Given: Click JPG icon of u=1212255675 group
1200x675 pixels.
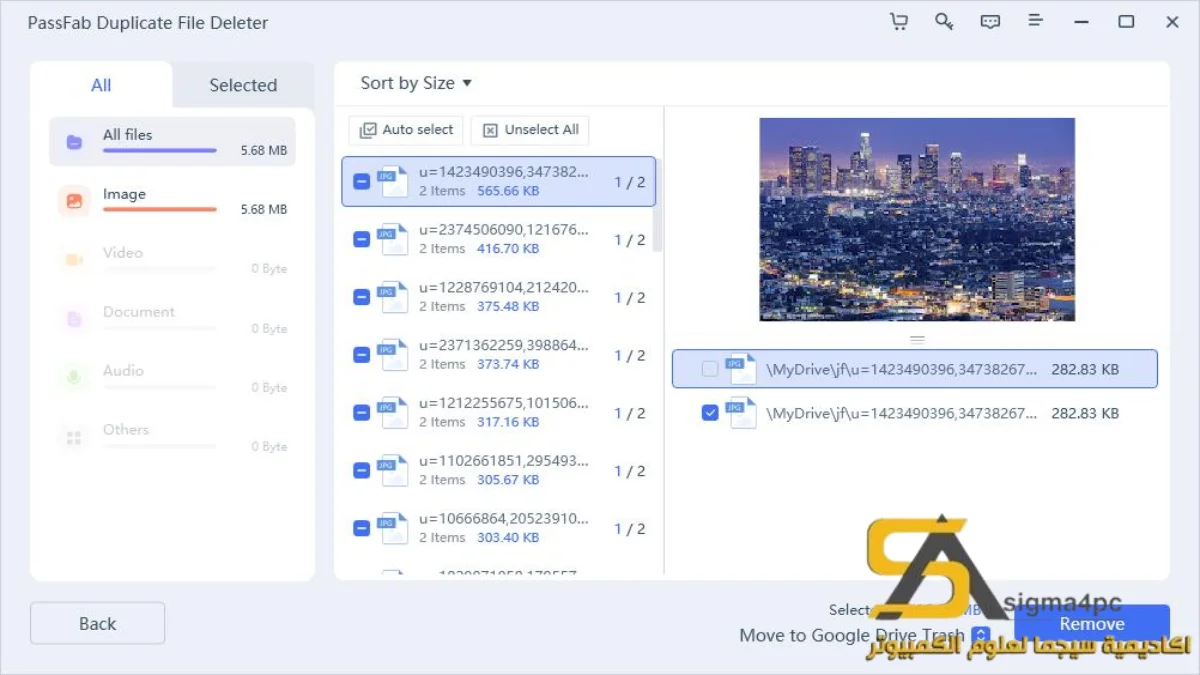Looking at the screenshot, I should click(x=393, y=413).
